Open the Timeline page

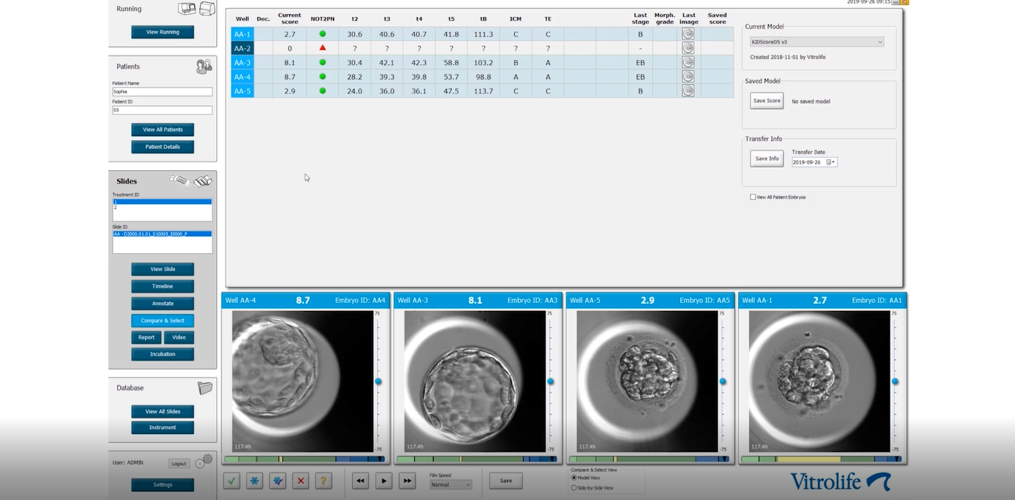pos(162,286)
